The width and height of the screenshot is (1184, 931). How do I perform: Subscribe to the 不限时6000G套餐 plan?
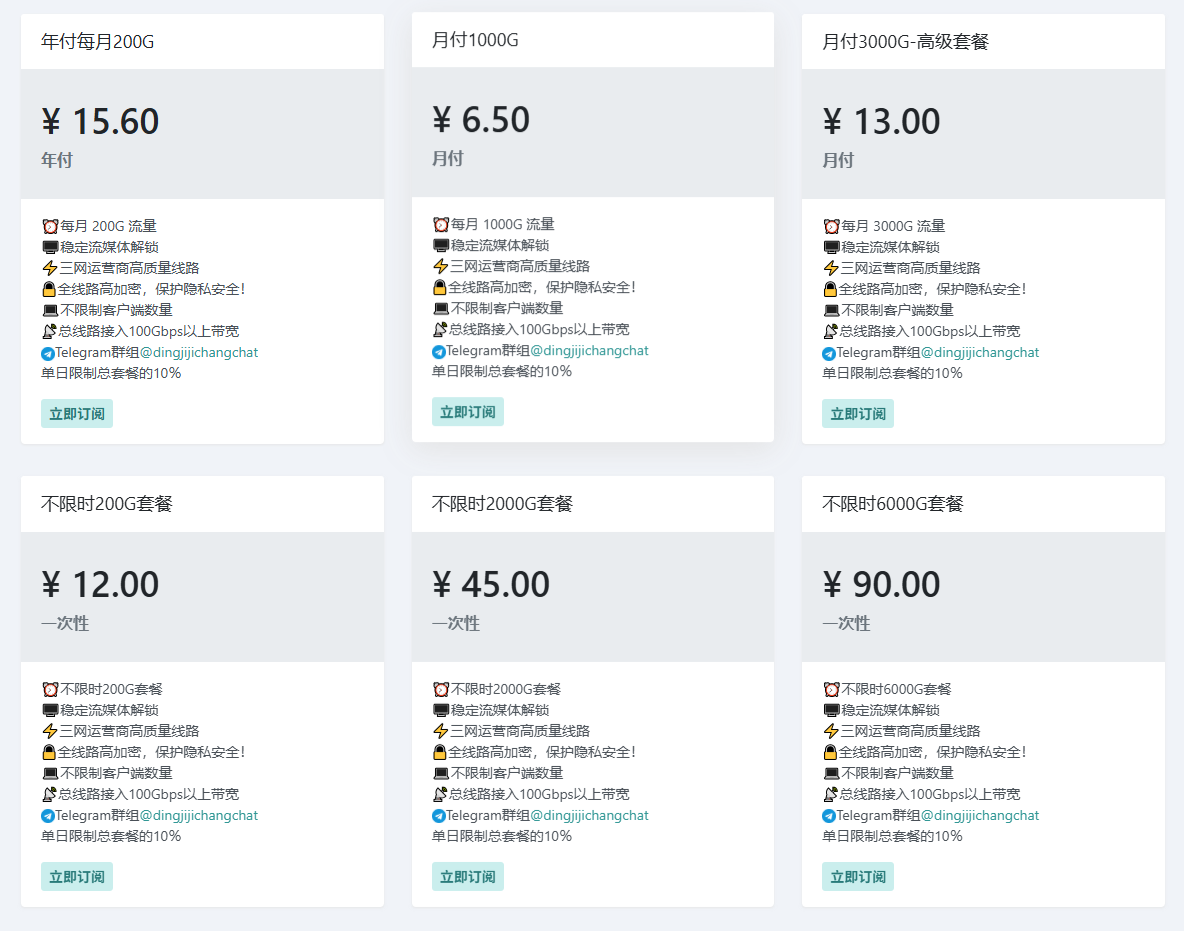[857, 876]
